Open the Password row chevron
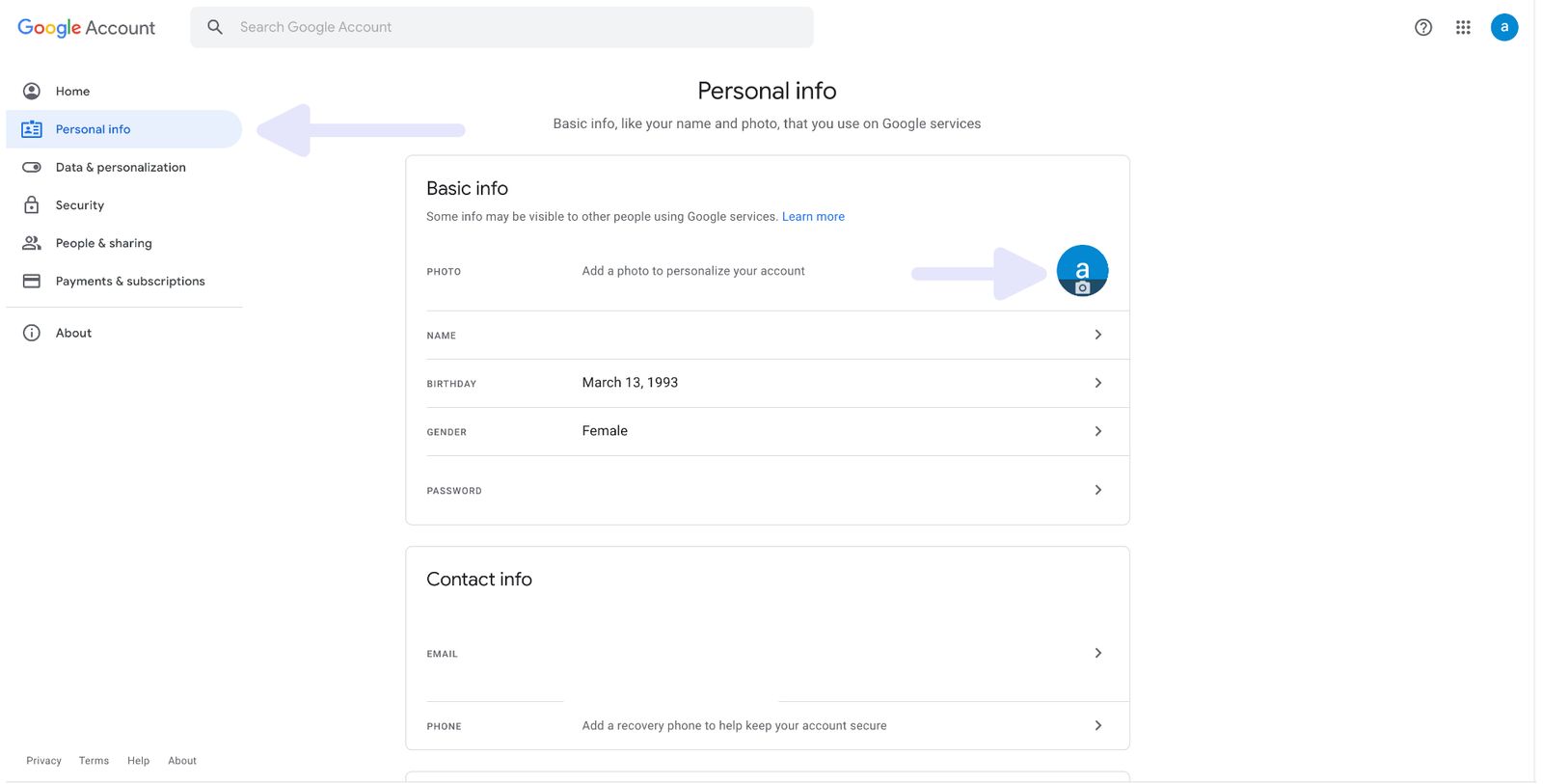The width and height of the screenshot is (1543, 784). point(1097,490)
